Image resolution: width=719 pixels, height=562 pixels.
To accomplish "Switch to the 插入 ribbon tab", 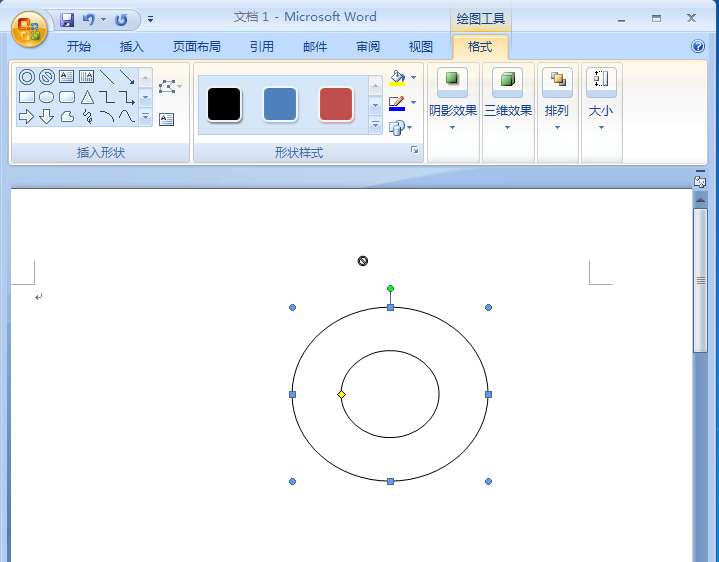I will pyautogui.click(x=132, y=46).
